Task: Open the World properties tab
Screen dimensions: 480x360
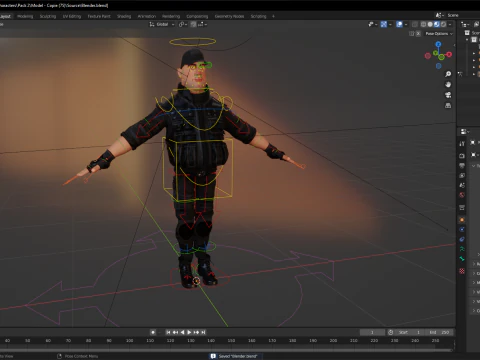Action: (x=462, y=195)
